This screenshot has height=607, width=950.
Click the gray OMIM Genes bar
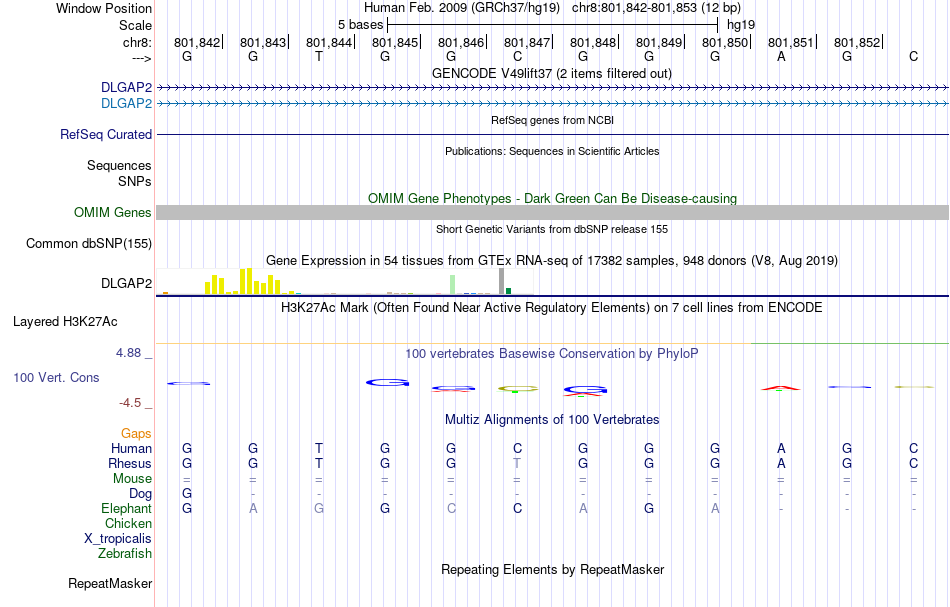coord(552,213)
